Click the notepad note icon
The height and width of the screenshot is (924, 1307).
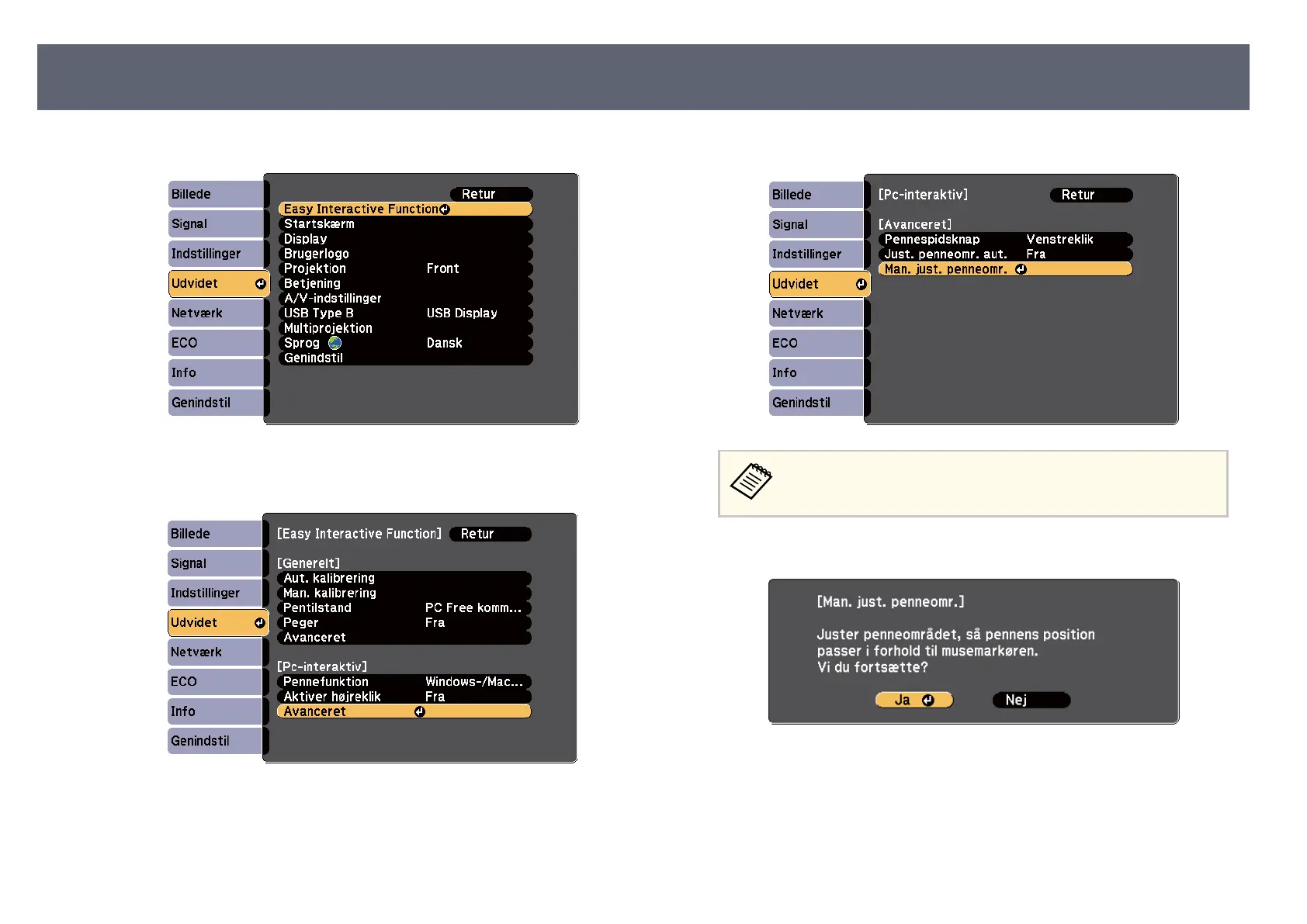(x=751, y=481)
